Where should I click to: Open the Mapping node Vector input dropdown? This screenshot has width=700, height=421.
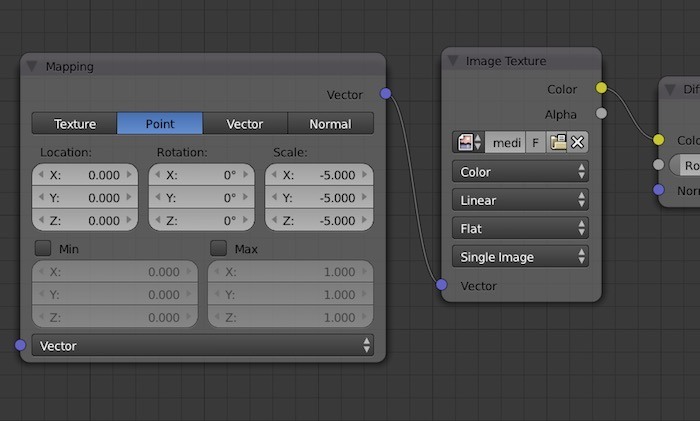(x=203, y=346)
